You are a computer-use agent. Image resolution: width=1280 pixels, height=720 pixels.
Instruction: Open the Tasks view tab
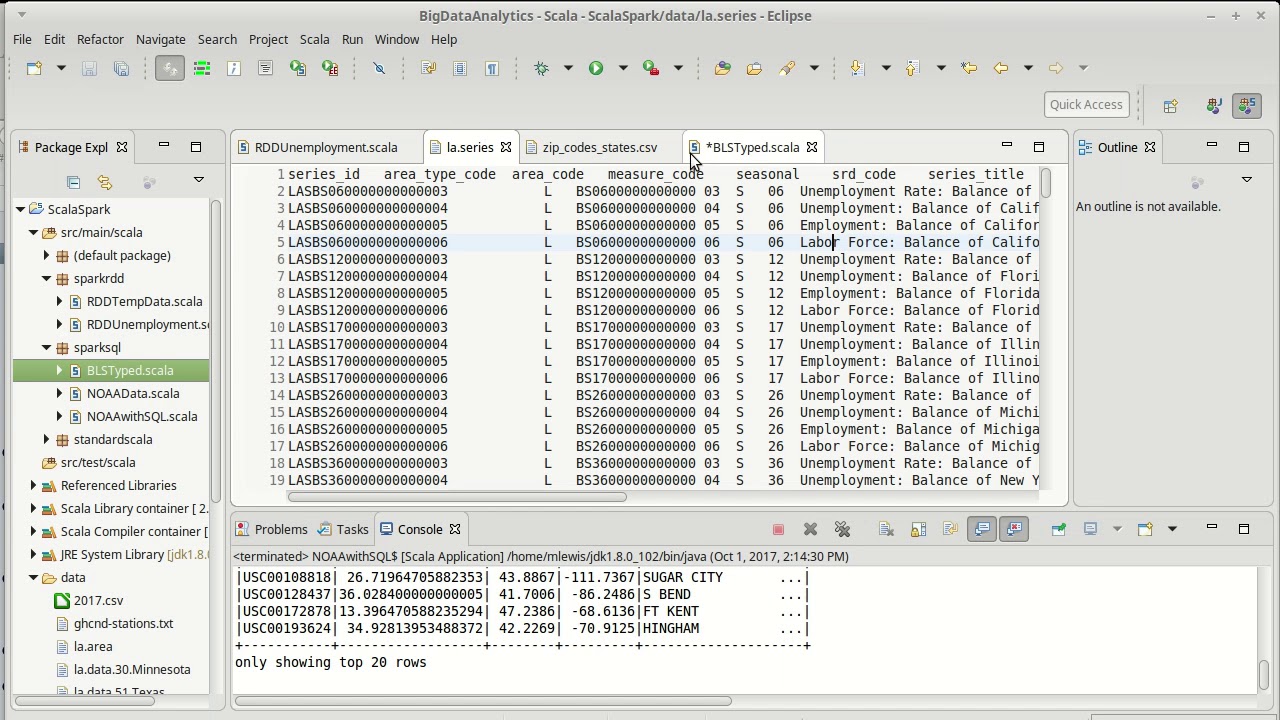coord(352,529)
